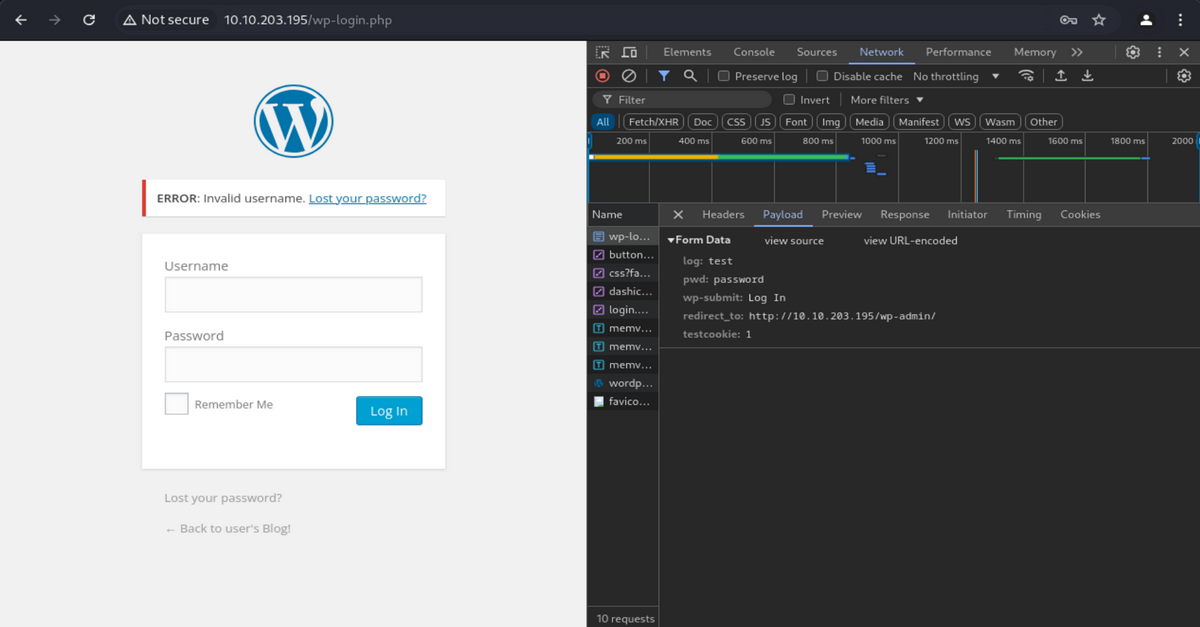Viewport: 1200px width, 627px height.
Task: Switch to the Elements tab
Action: 687,52
